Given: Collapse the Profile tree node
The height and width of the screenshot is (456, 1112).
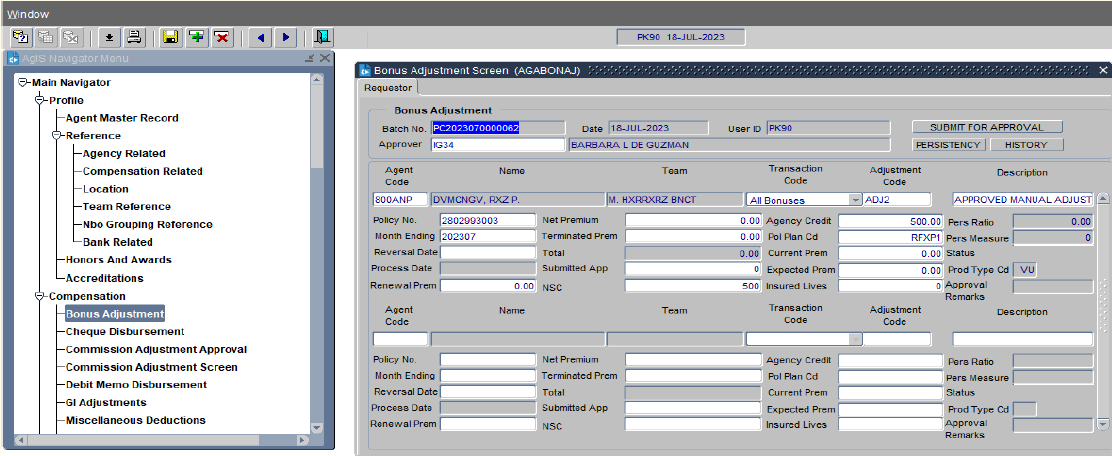Looking at the screenshot, I should coord(40,100).
